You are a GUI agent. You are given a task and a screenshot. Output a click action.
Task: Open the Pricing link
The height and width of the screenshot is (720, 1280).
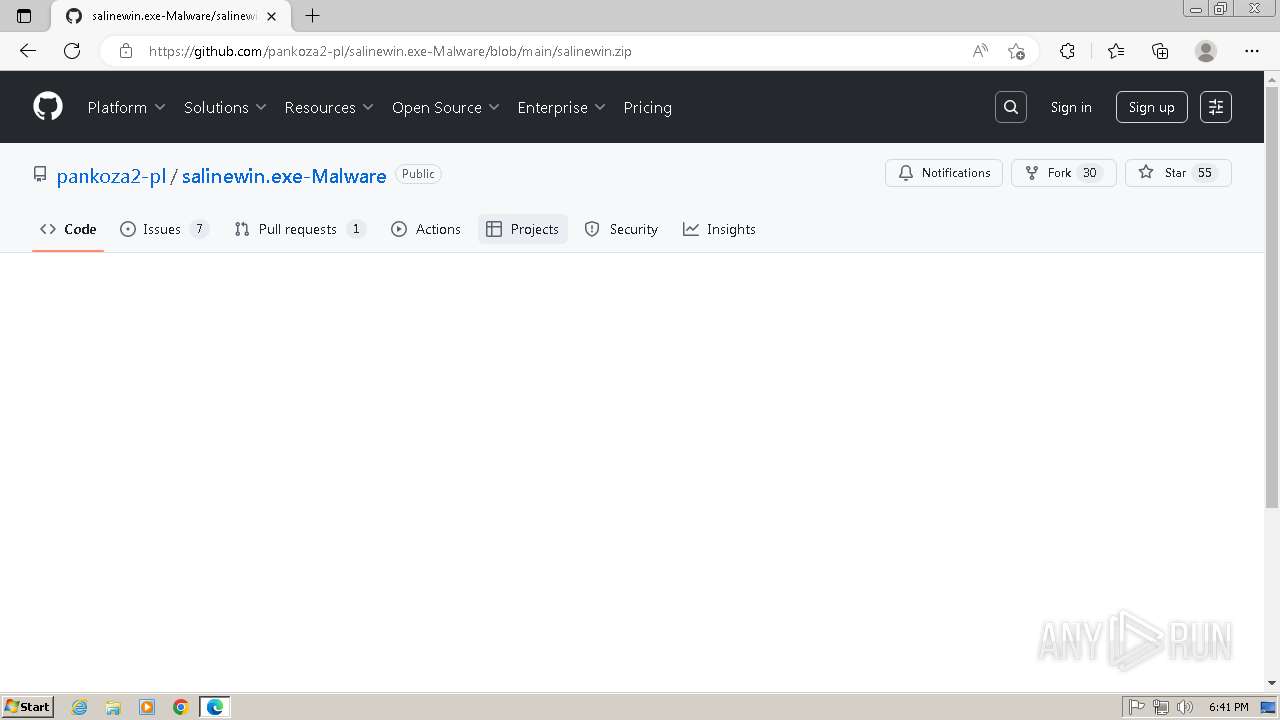pos(647,107)
